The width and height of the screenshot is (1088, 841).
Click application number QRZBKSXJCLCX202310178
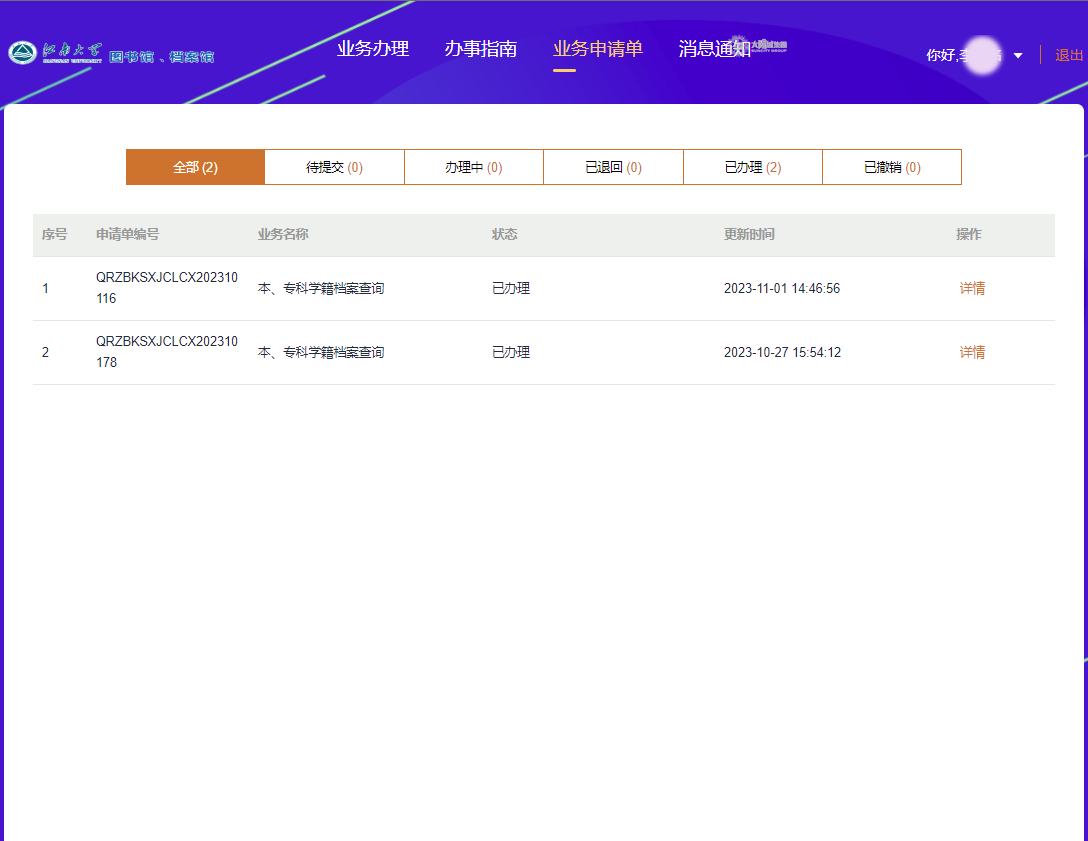[x=166, y=352]
